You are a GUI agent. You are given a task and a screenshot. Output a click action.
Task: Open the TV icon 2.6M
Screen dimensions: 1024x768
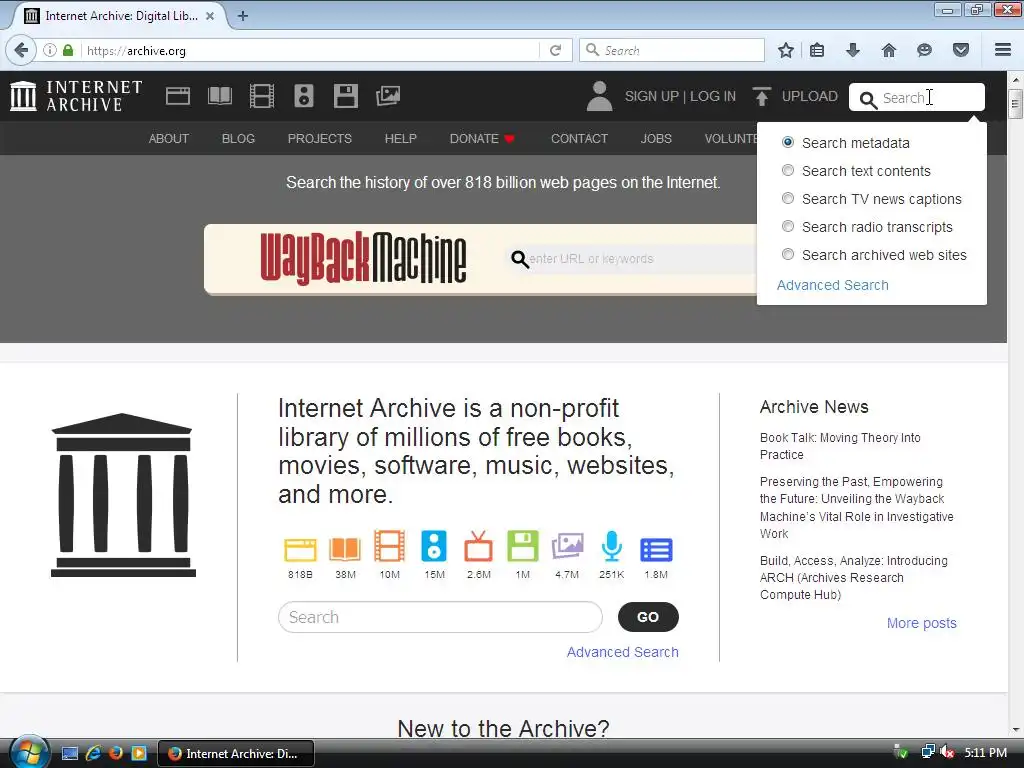coord(478,546)
